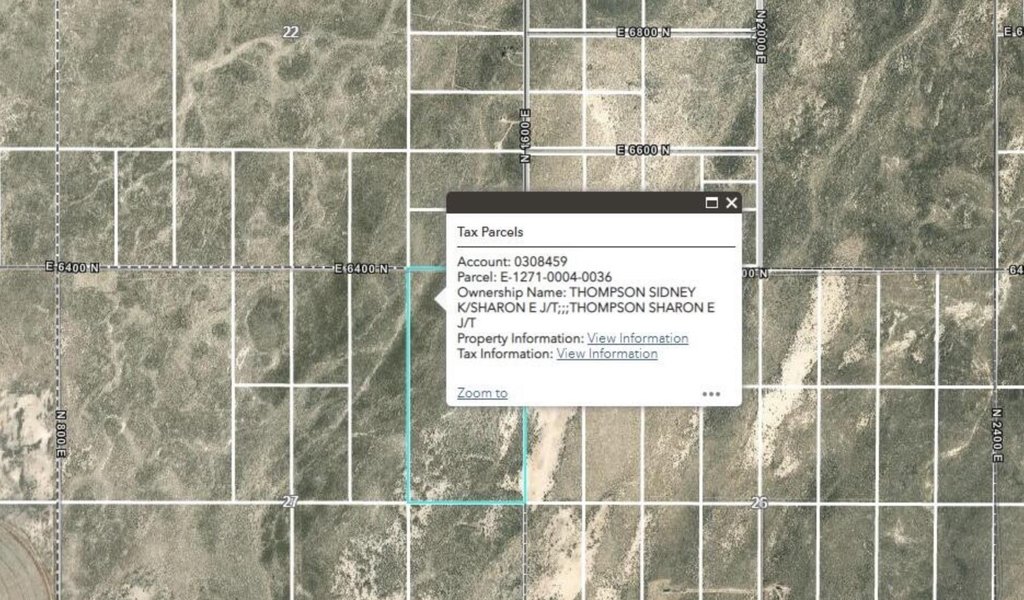Viewport: 1024px width, 600px height.
Task: Click the section 22 map label
Action: [x=291, y=32]
